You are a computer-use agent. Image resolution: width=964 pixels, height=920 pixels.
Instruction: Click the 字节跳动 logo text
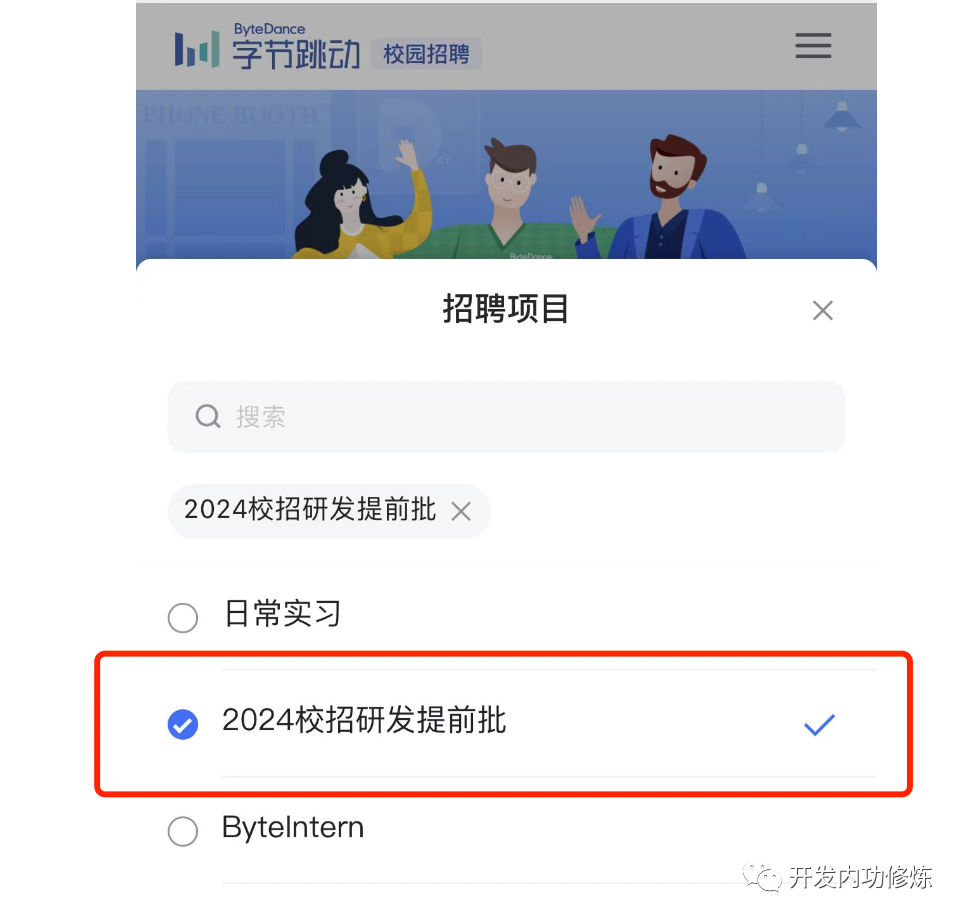point(296,54)
